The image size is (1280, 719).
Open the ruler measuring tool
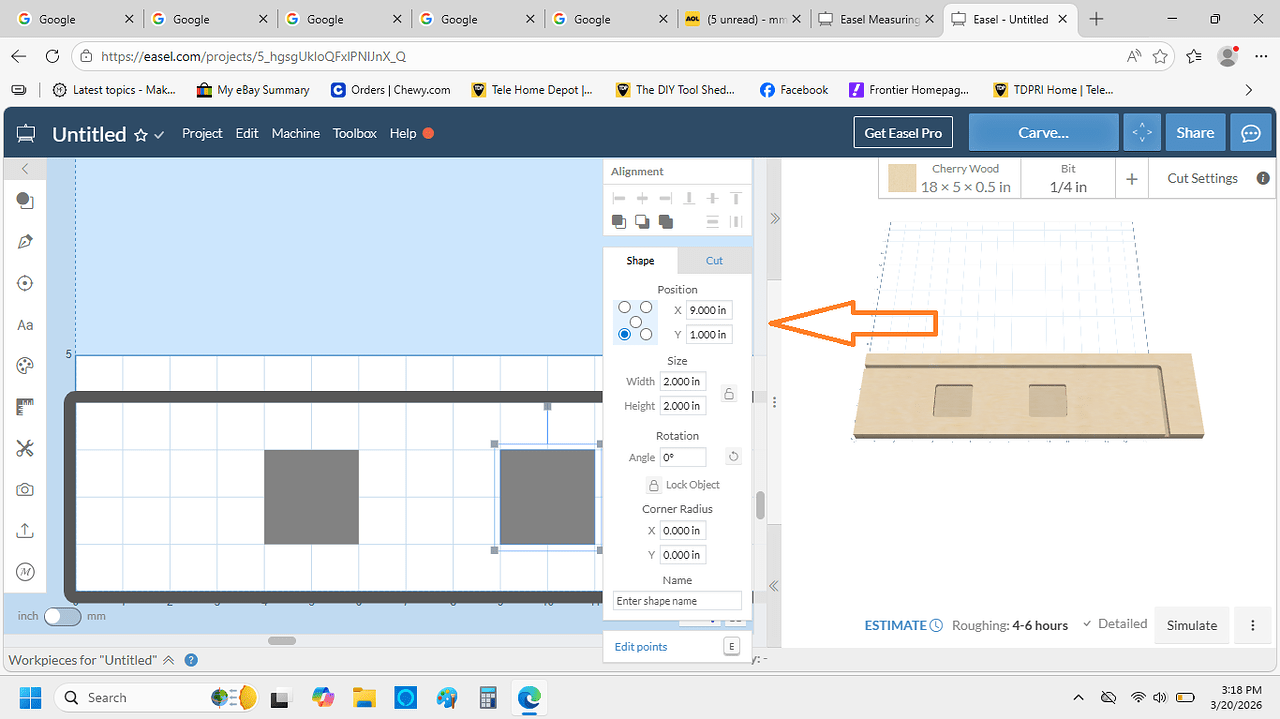tap(25, 407)
